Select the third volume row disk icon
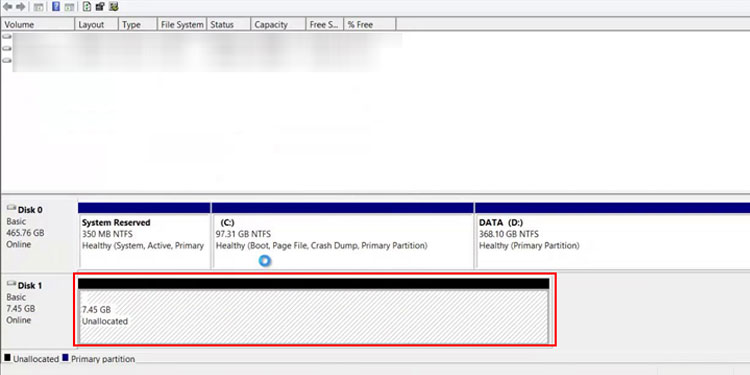 pos(7,60)
